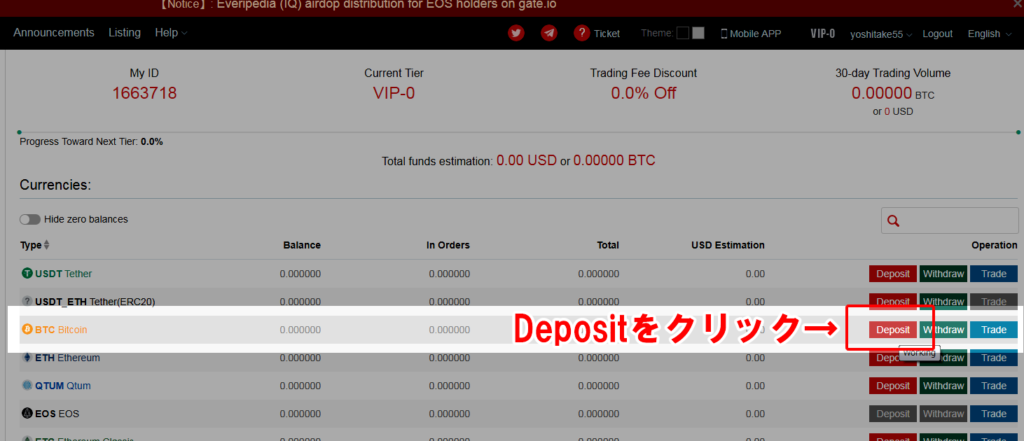Click the In Orders column header
Image resolution: width=1024 pixels, height=441 pixels.
tap(448, 246)
